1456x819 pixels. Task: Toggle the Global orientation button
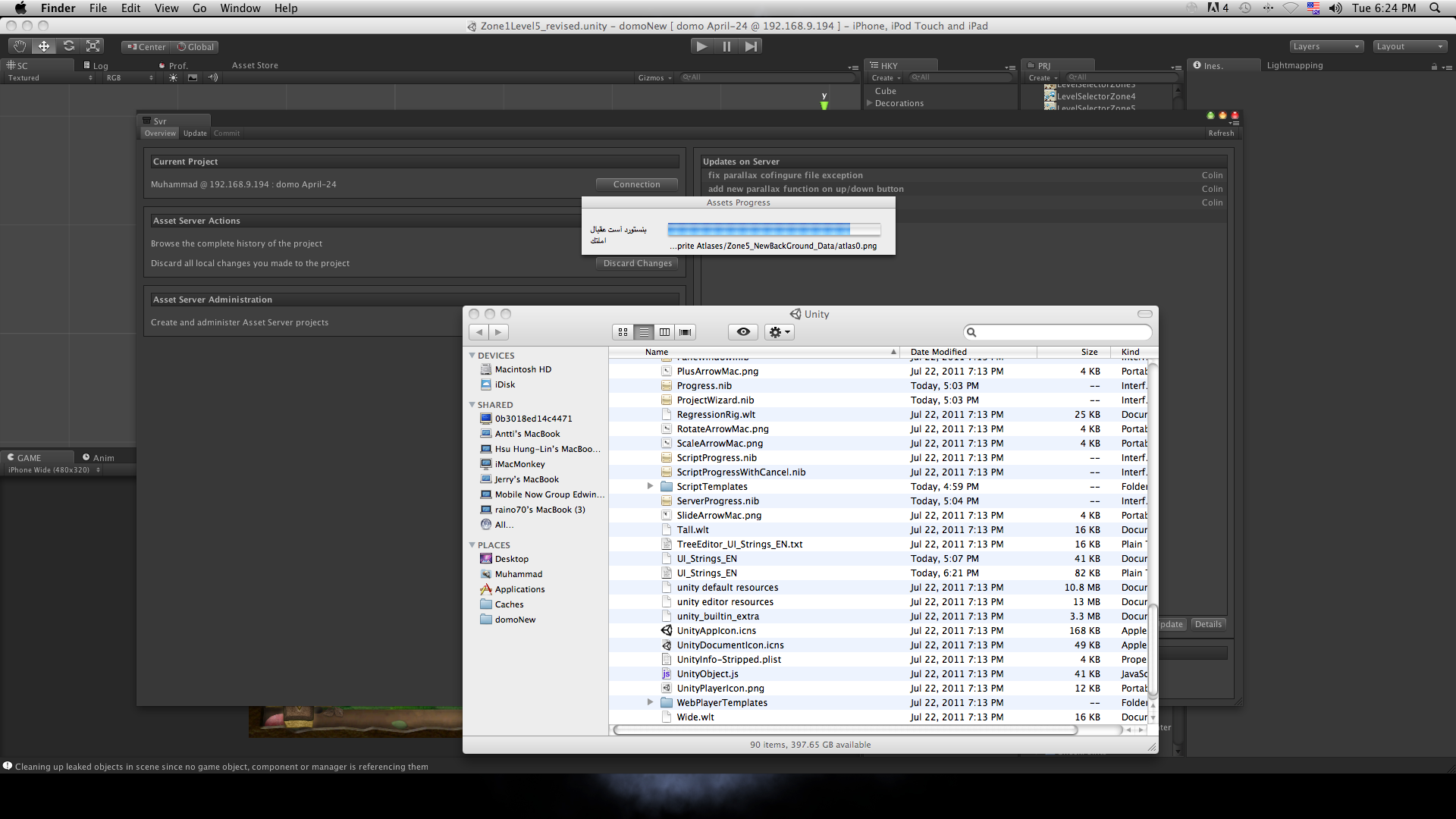pyautogui.click(x=195, y=47)
